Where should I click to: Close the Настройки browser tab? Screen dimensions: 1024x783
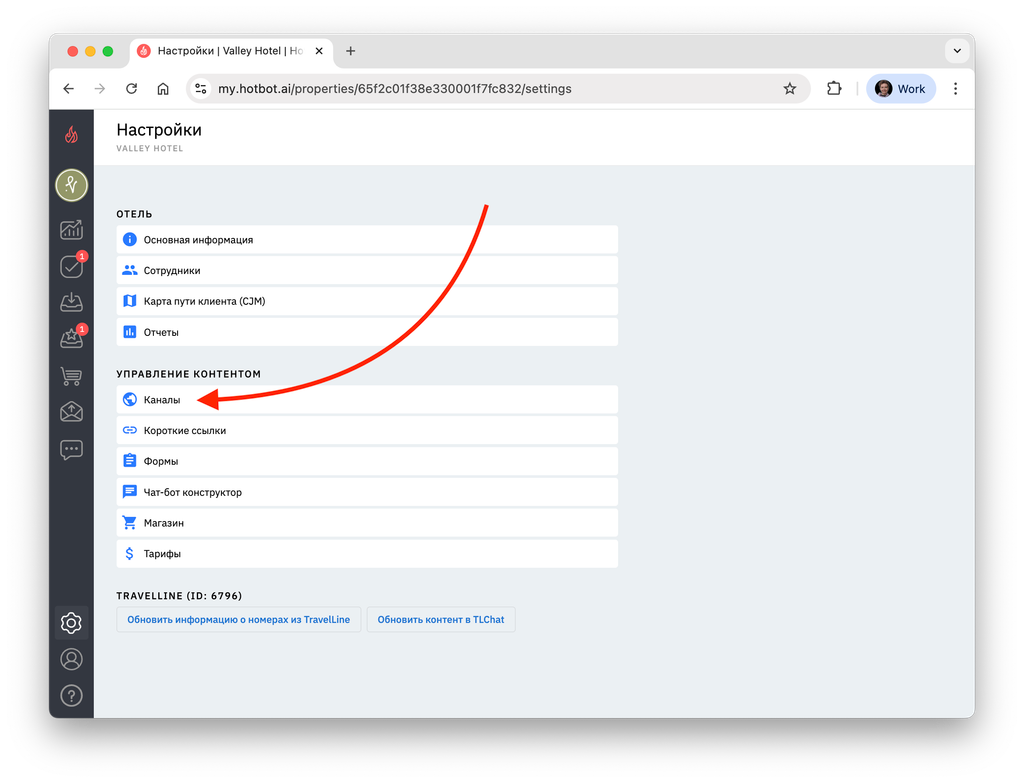pyautogui.click(x=319, y=51)
